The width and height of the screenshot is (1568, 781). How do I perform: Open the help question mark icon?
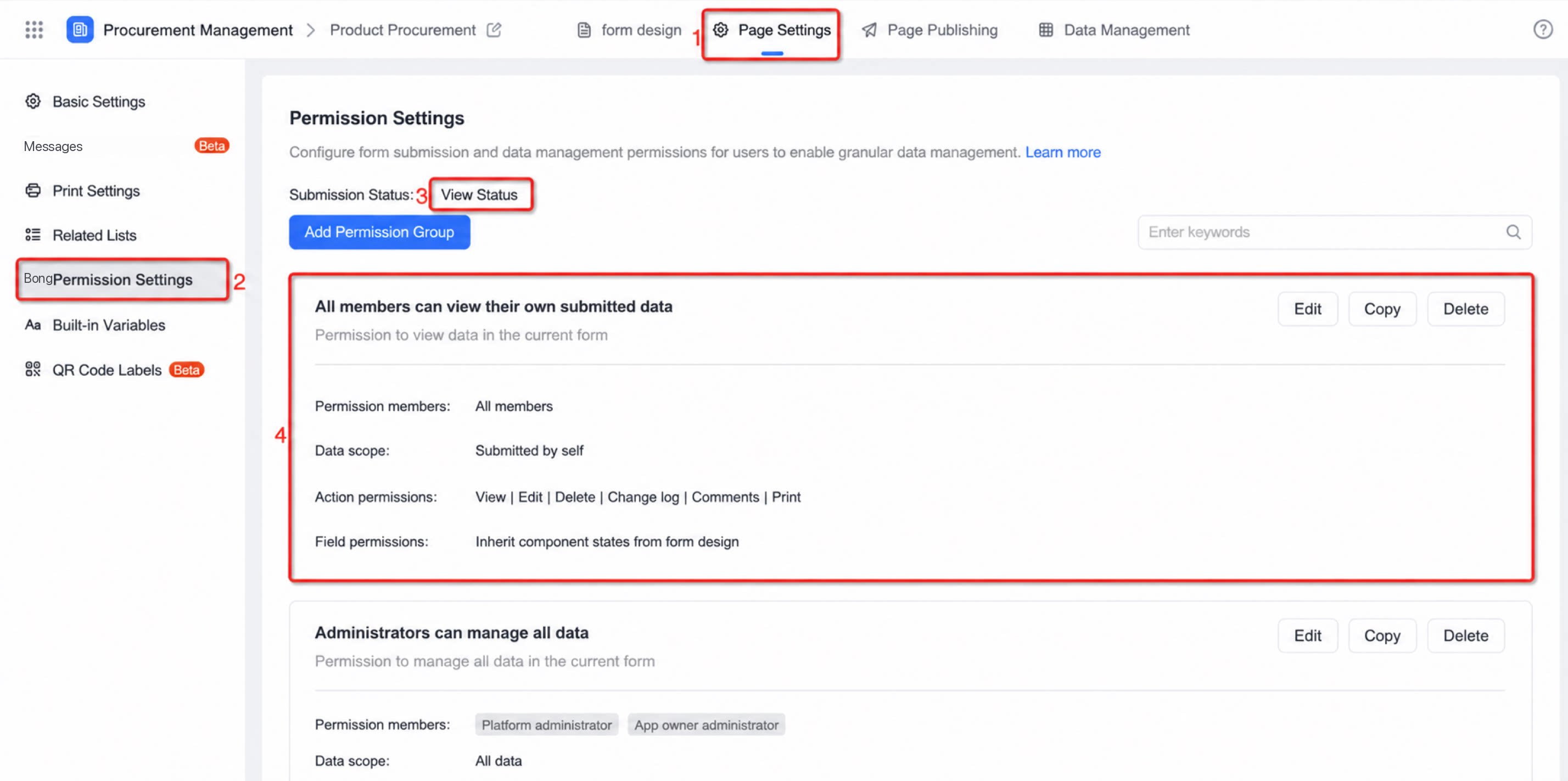pos(1542,29)
